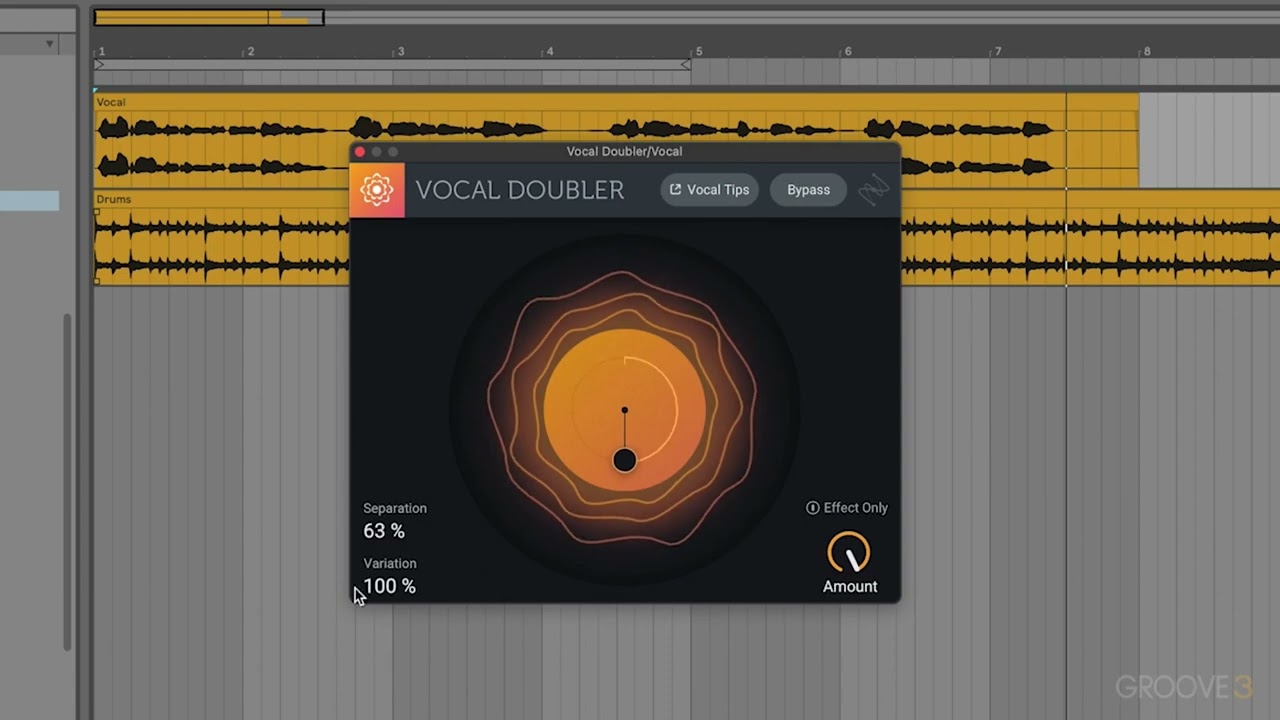The height and width of the screenshot is (720, 1280).
Task: Click bar 5 on the timeline ruler
Action: point(699,51)
